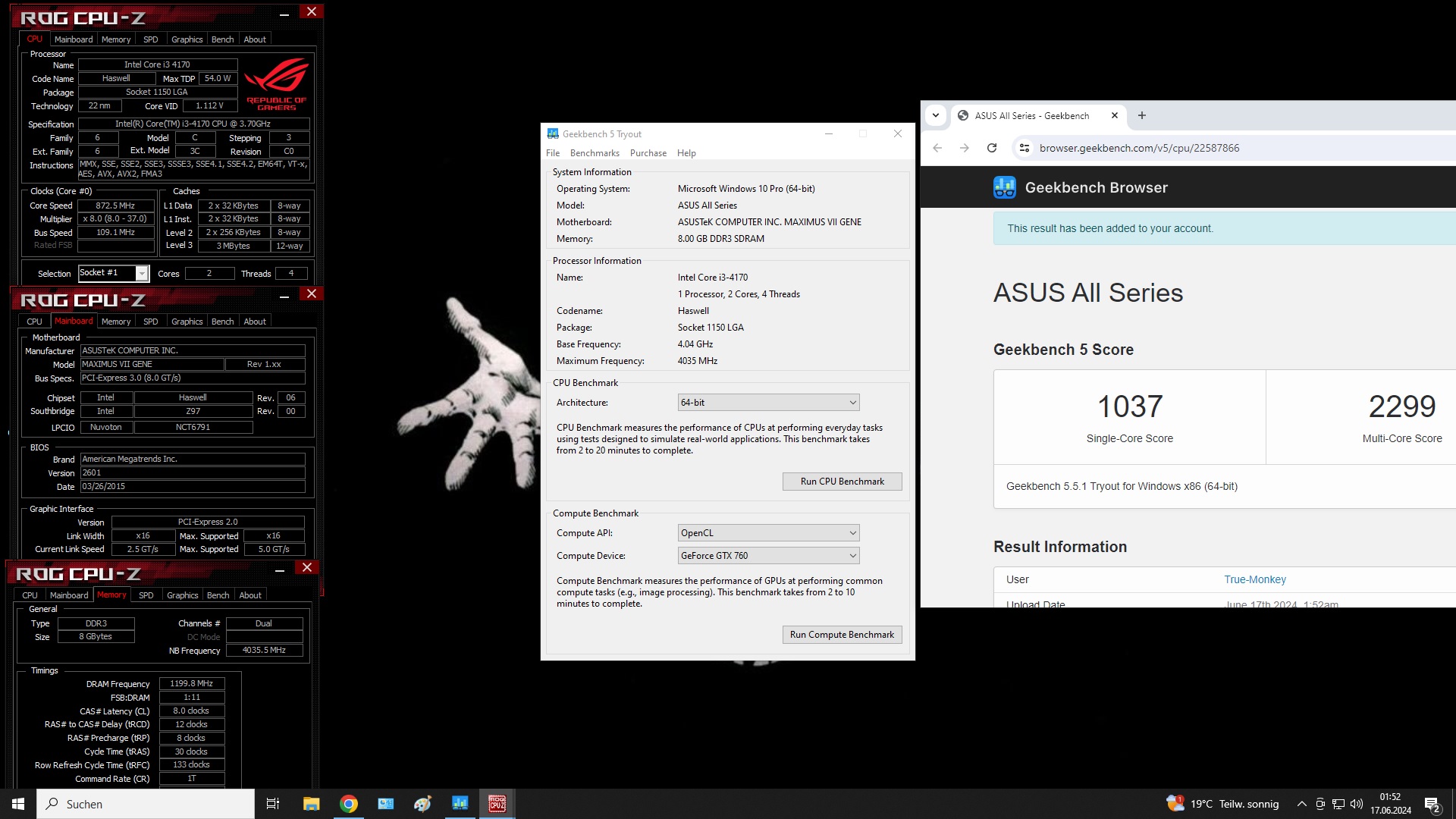Open Graphics tab in bottom CPU-Z window
Image resolution: width=1456 pixels, height=819 pixels.
pos(182,595)
